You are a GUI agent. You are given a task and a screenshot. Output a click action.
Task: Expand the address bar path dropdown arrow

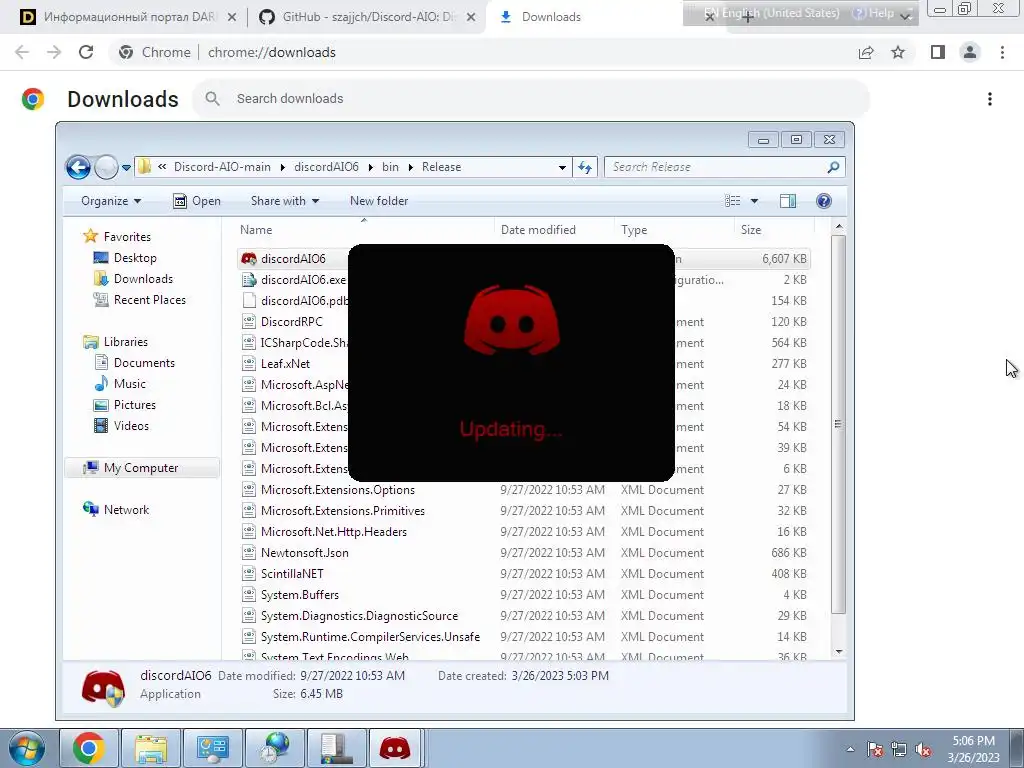tap(562, 167)
